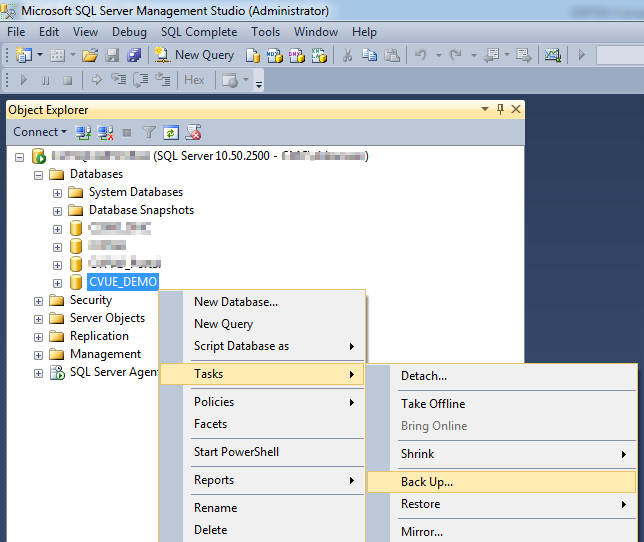Click the Filter funnel icon in Object Explorer
The image size is (644, 542).
(x=149, y=132)
